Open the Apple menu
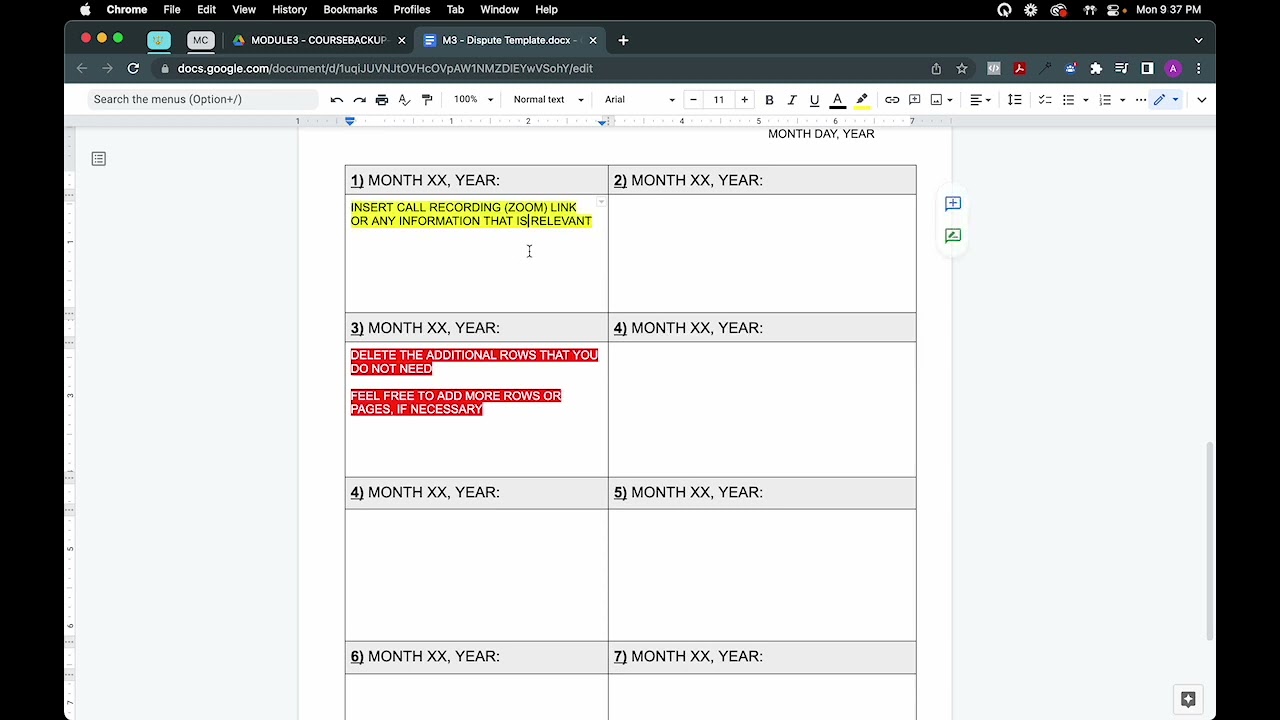1280x720 pixels. pyautogui.click(x=85, y=9)
